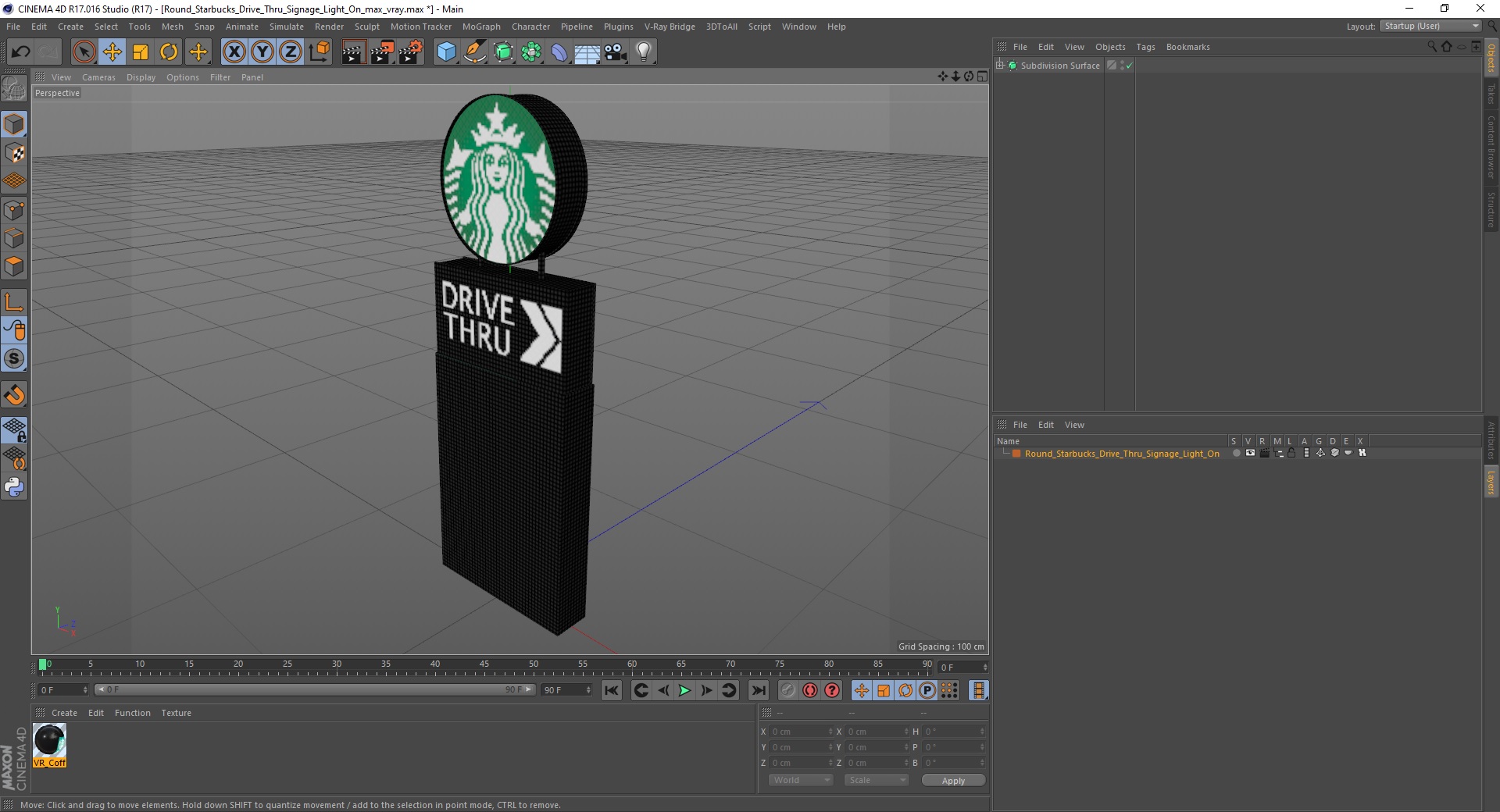
Task: Switch to Texture mode
Action: (14, 153)
